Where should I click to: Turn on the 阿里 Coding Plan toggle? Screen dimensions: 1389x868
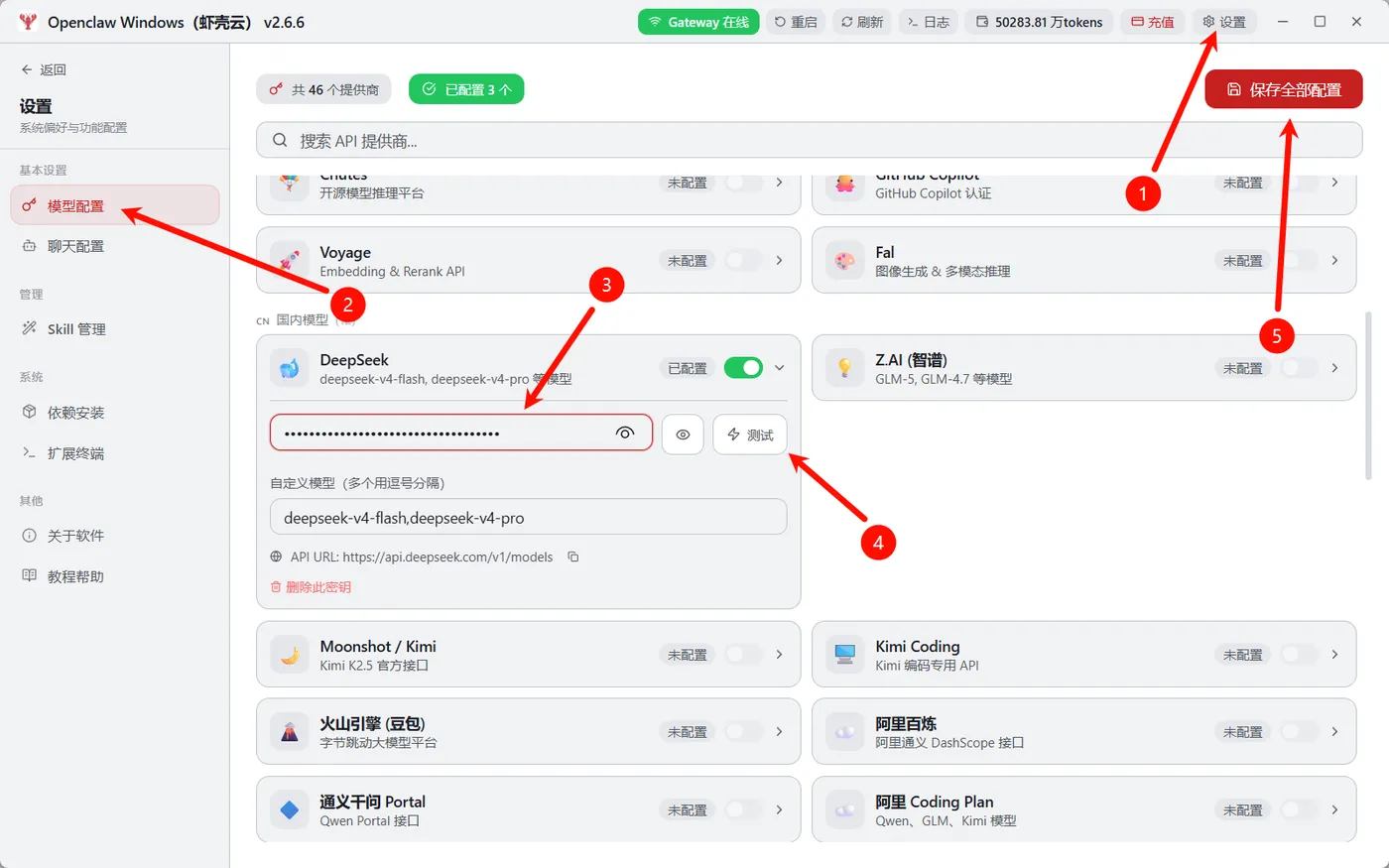point(1299,809)
